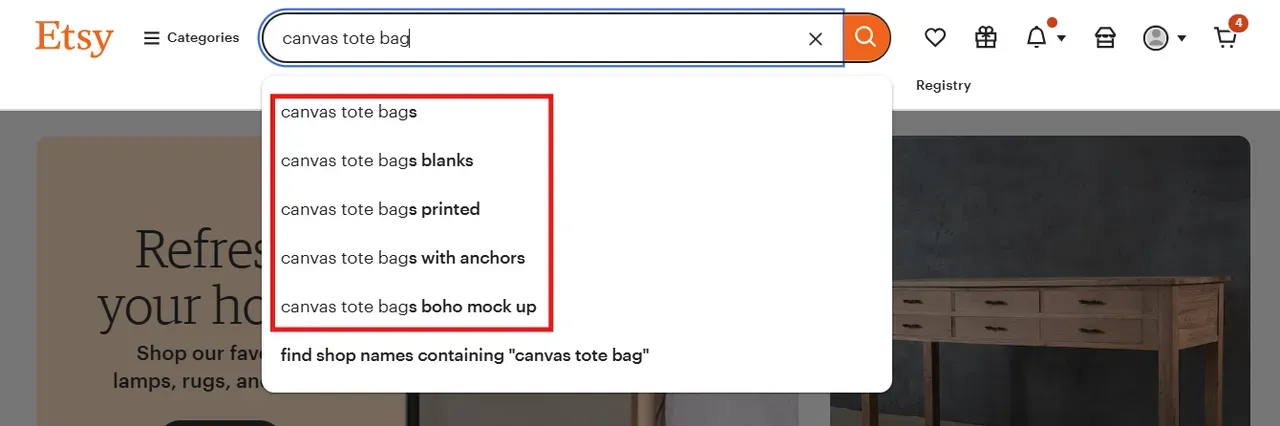Open the account profile avatar
Image resolution: width=1280 pixels, height=426 pixels.
pos(1156,38)
